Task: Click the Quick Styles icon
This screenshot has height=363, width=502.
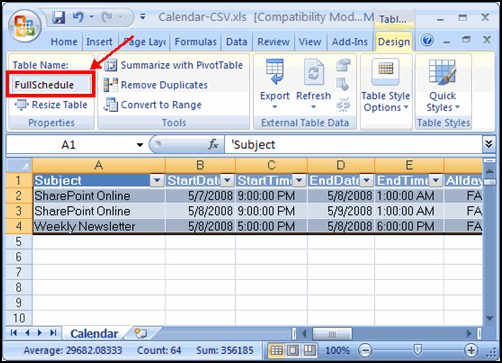Action: point(442,72)
